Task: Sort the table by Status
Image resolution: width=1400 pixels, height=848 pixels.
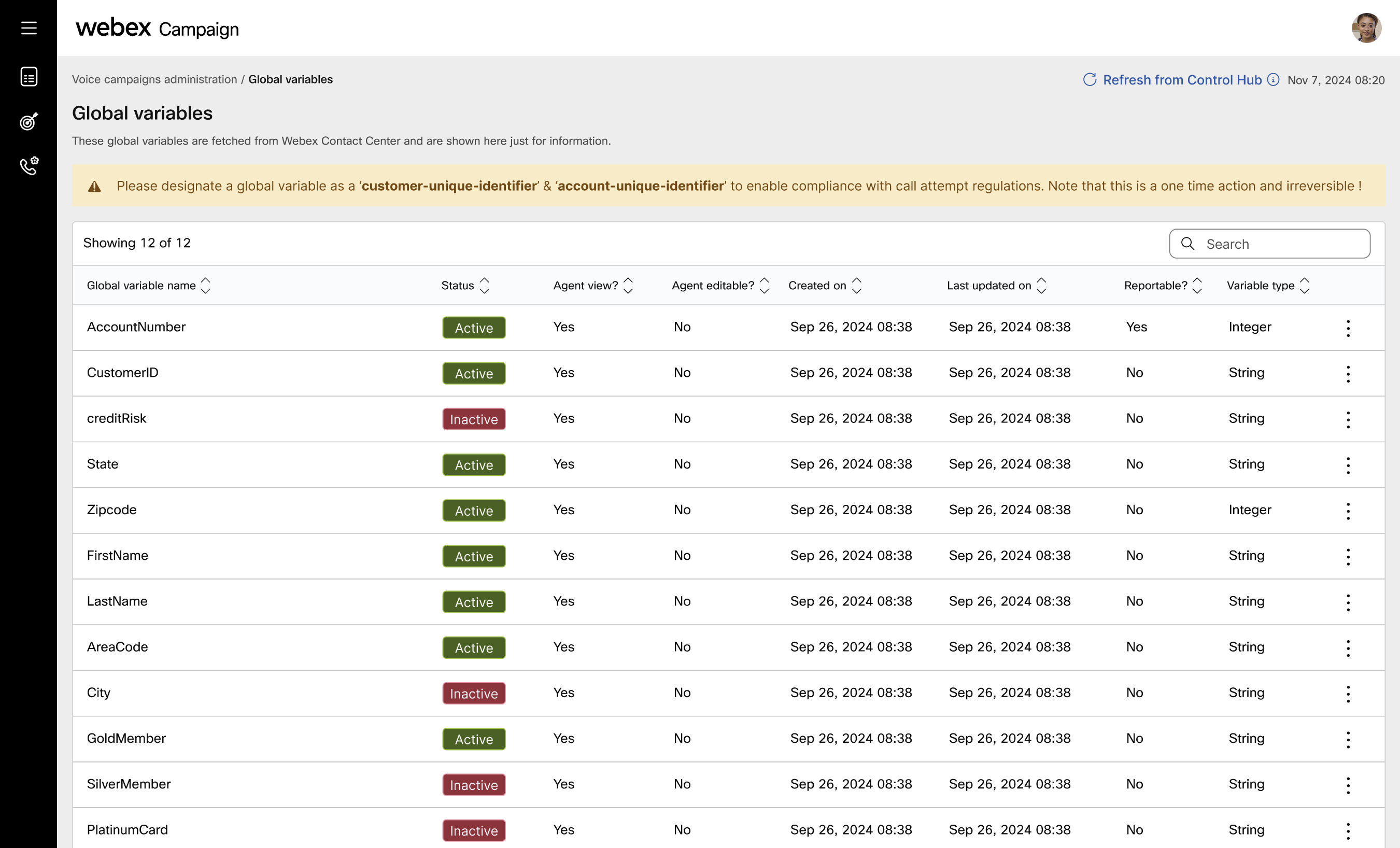Action: (484, 285)
